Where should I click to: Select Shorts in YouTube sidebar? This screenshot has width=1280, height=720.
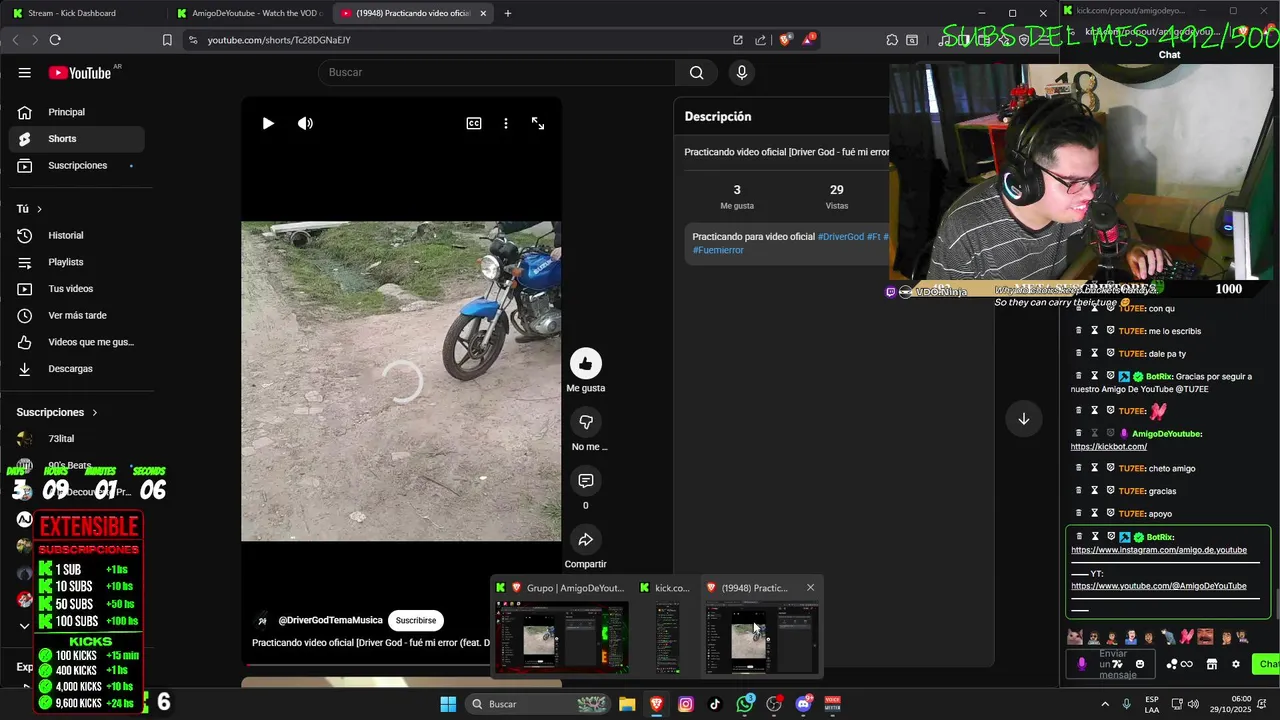click(77, 139)
